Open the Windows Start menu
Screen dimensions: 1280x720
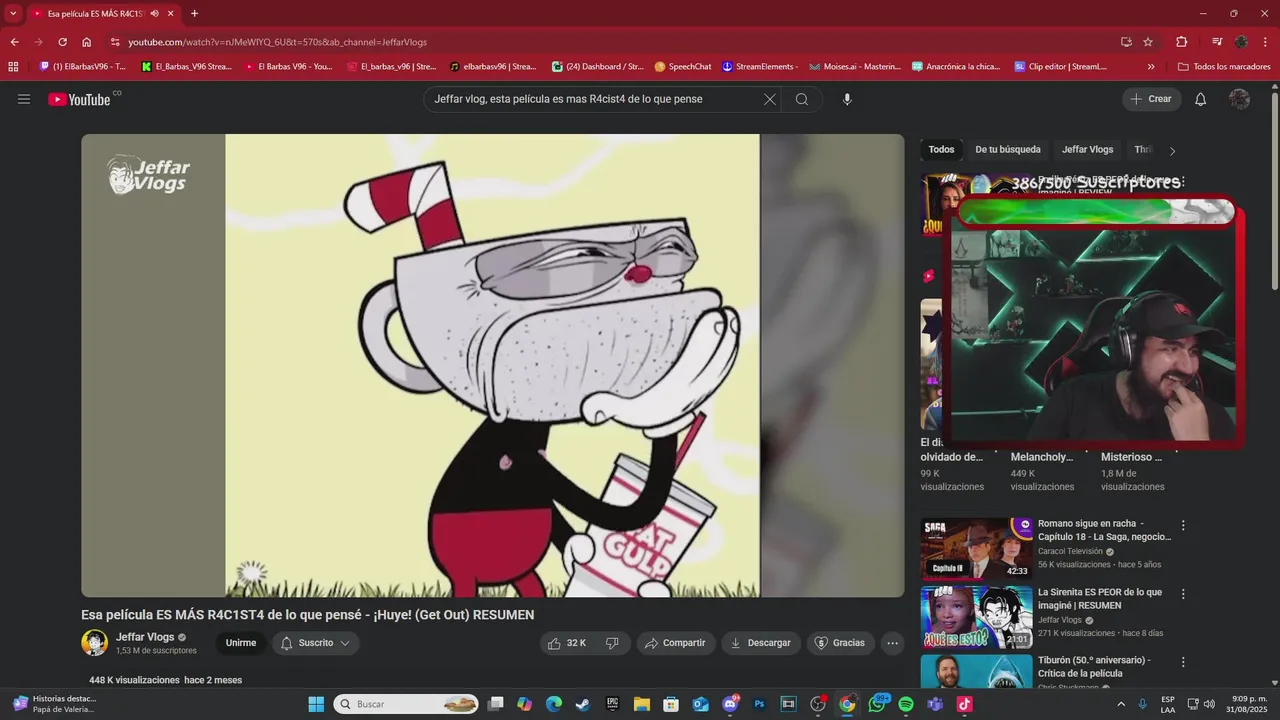(x=316, y=704)
